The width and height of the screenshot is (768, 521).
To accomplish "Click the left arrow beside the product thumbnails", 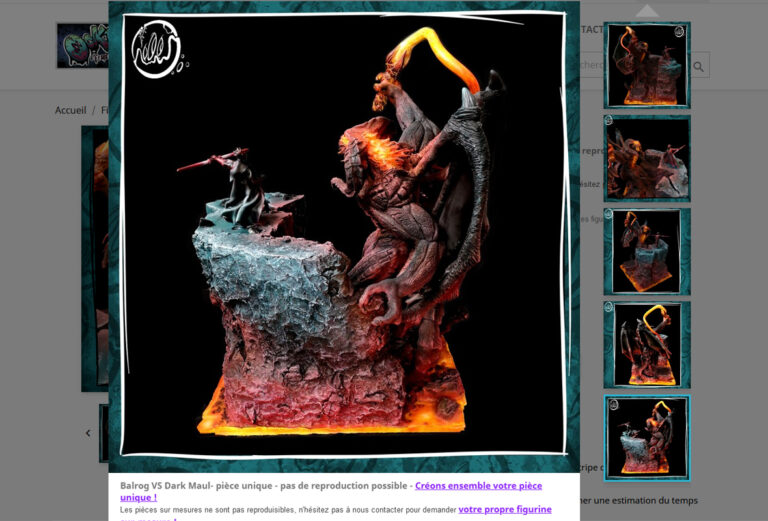I will [x=88, y=433].
